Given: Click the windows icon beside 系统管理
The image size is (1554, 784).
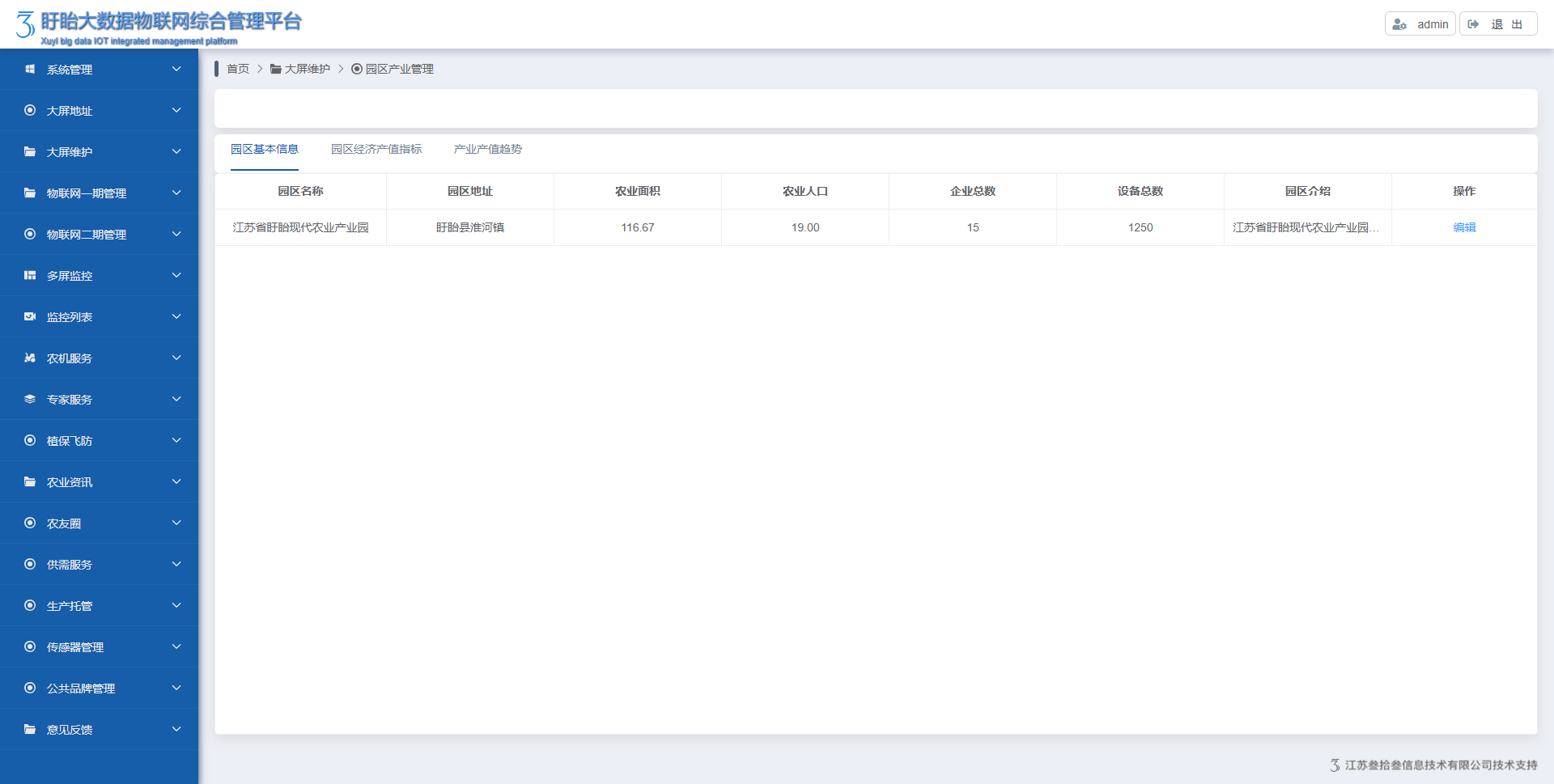Looking at the screenshot, I should [30, 70].
